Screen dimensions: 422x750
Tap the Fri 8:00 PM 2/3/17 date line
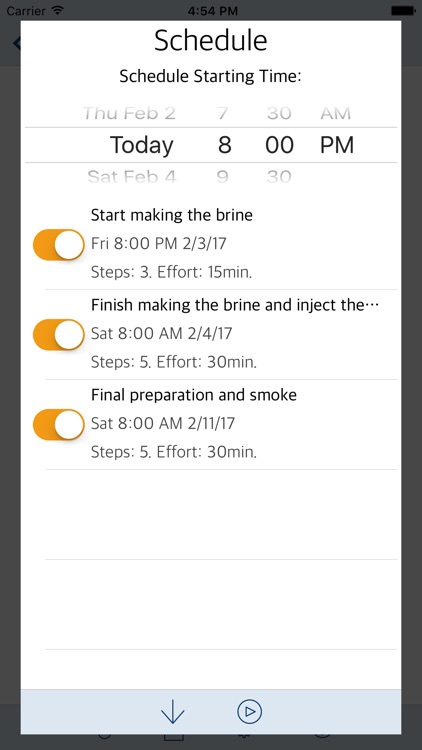(x=158, y=243)
